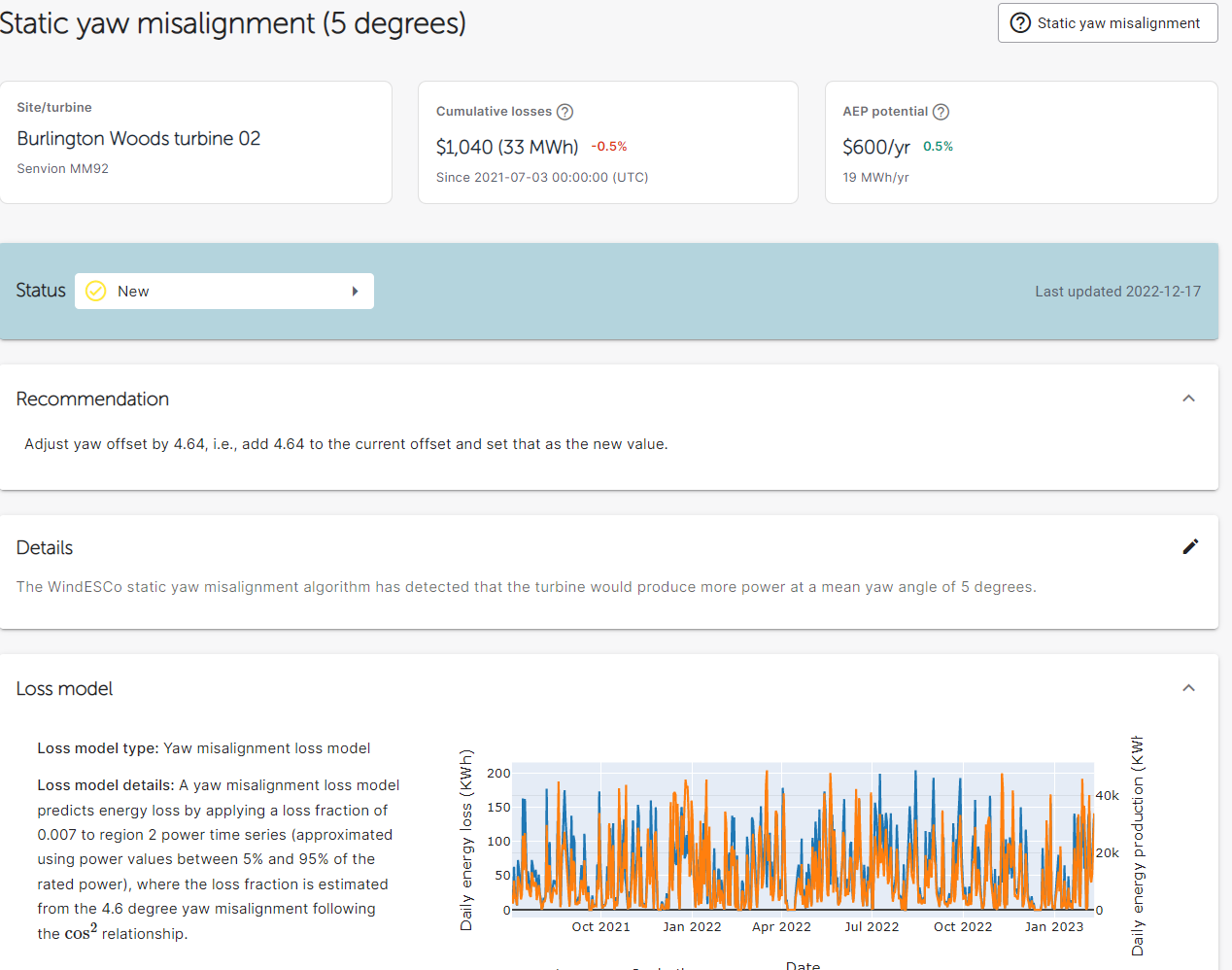Collapse the Recommendation section
The image size is (1232, 970).
(x=1188, y=398)
